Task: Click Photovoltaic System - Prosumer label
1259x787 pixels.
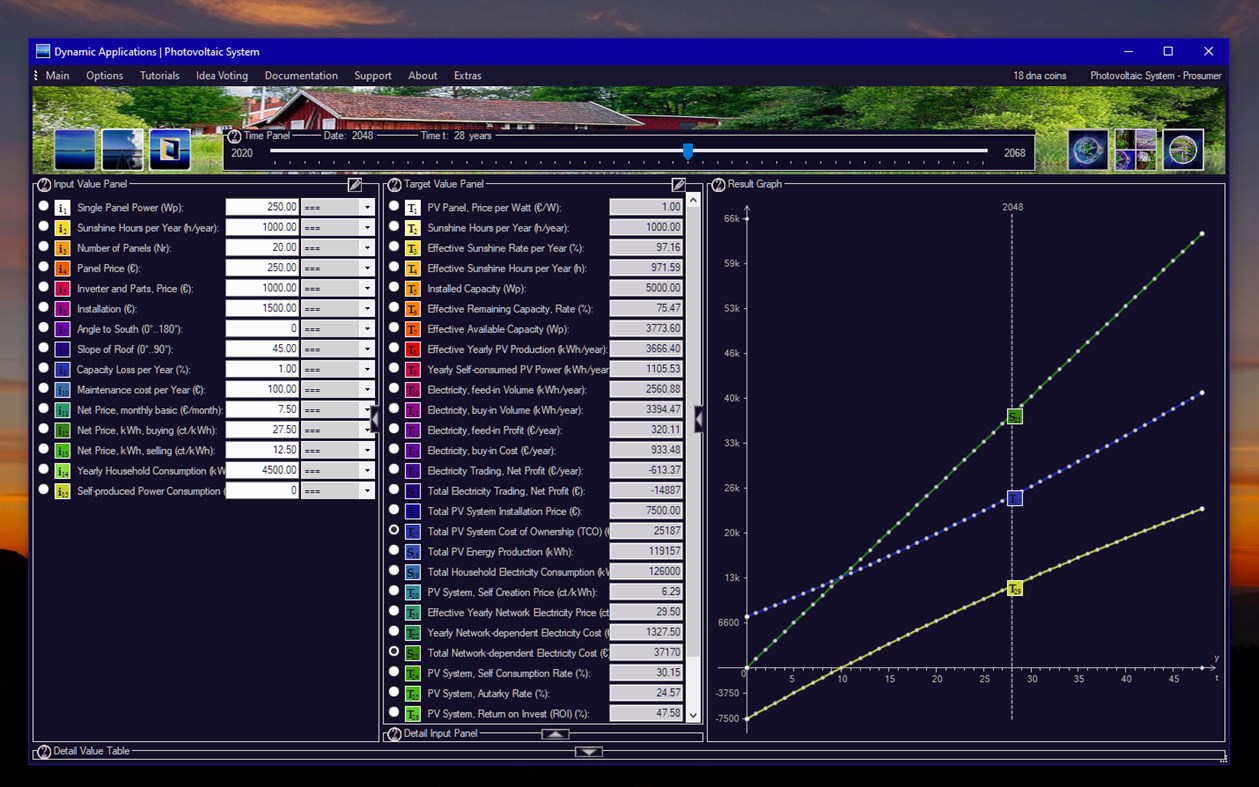Action: tap(1156, 76)
